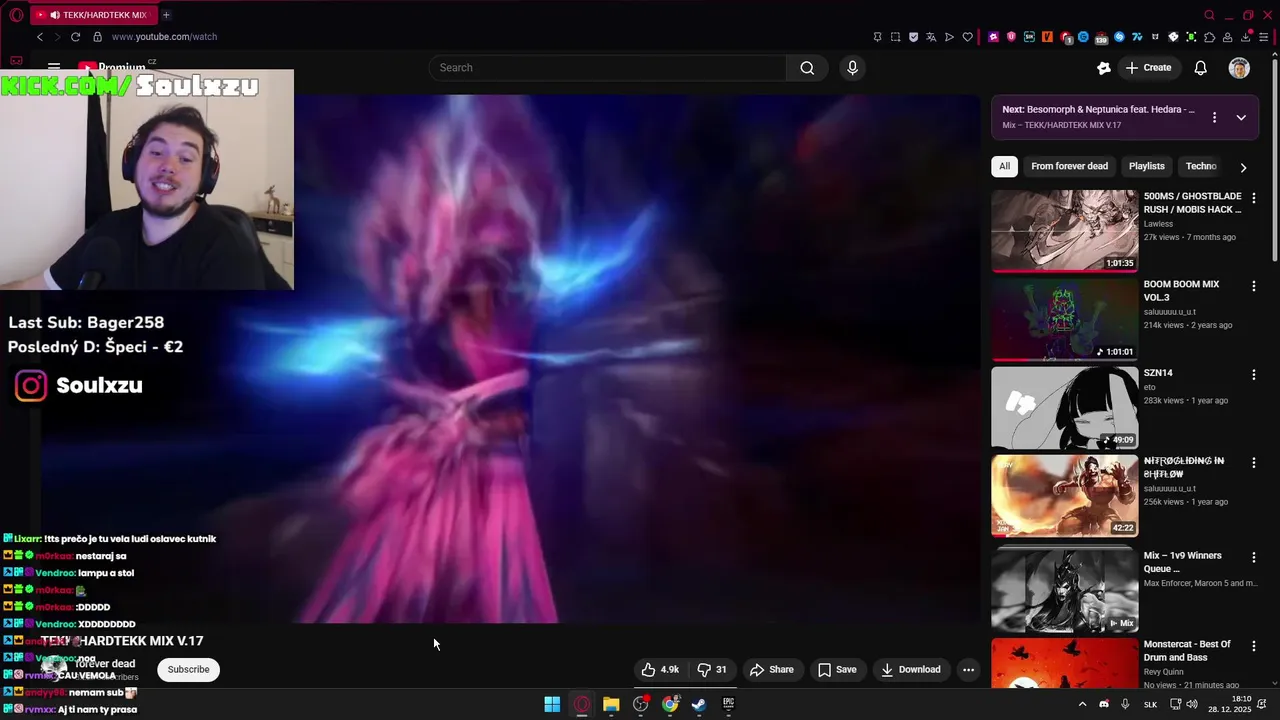The height and width of the screenshot is (720, 1280).
Task: Select the All filter chip
Action: tap(1004, 166)
